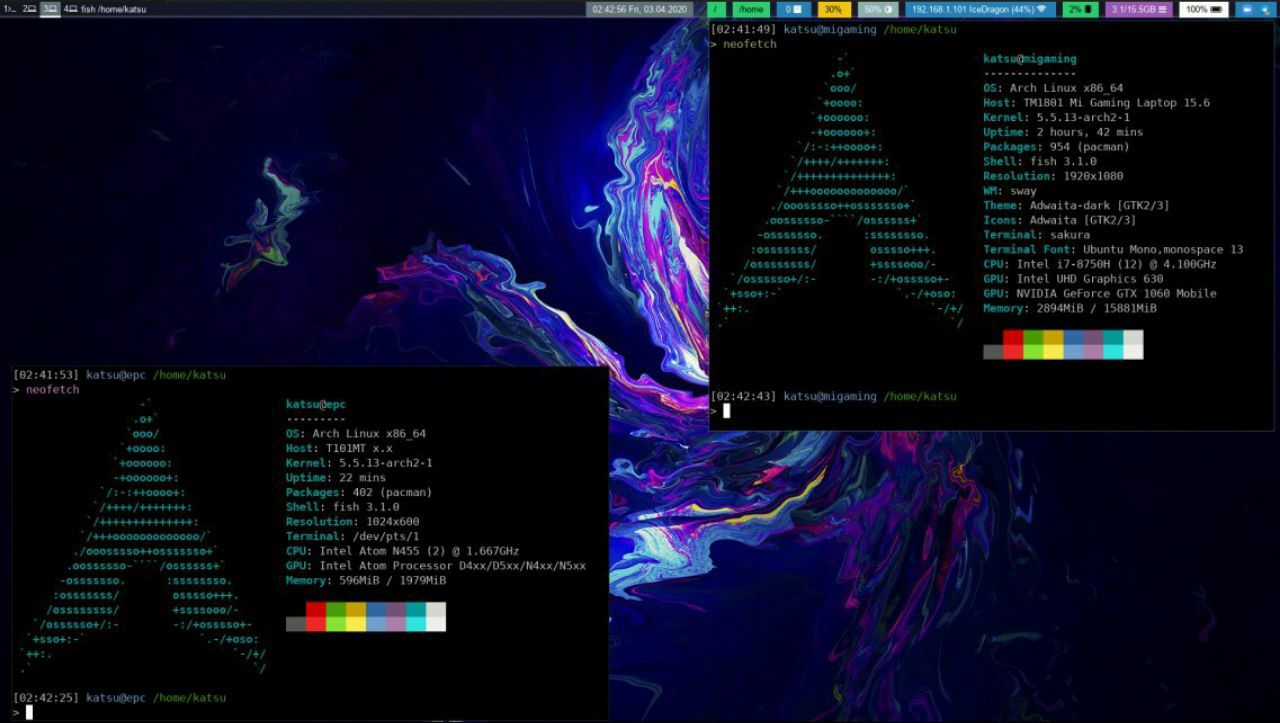1280x723 pixels.
Task: Click the [02:41:53] prompt line
Action: tap(120, 375)
